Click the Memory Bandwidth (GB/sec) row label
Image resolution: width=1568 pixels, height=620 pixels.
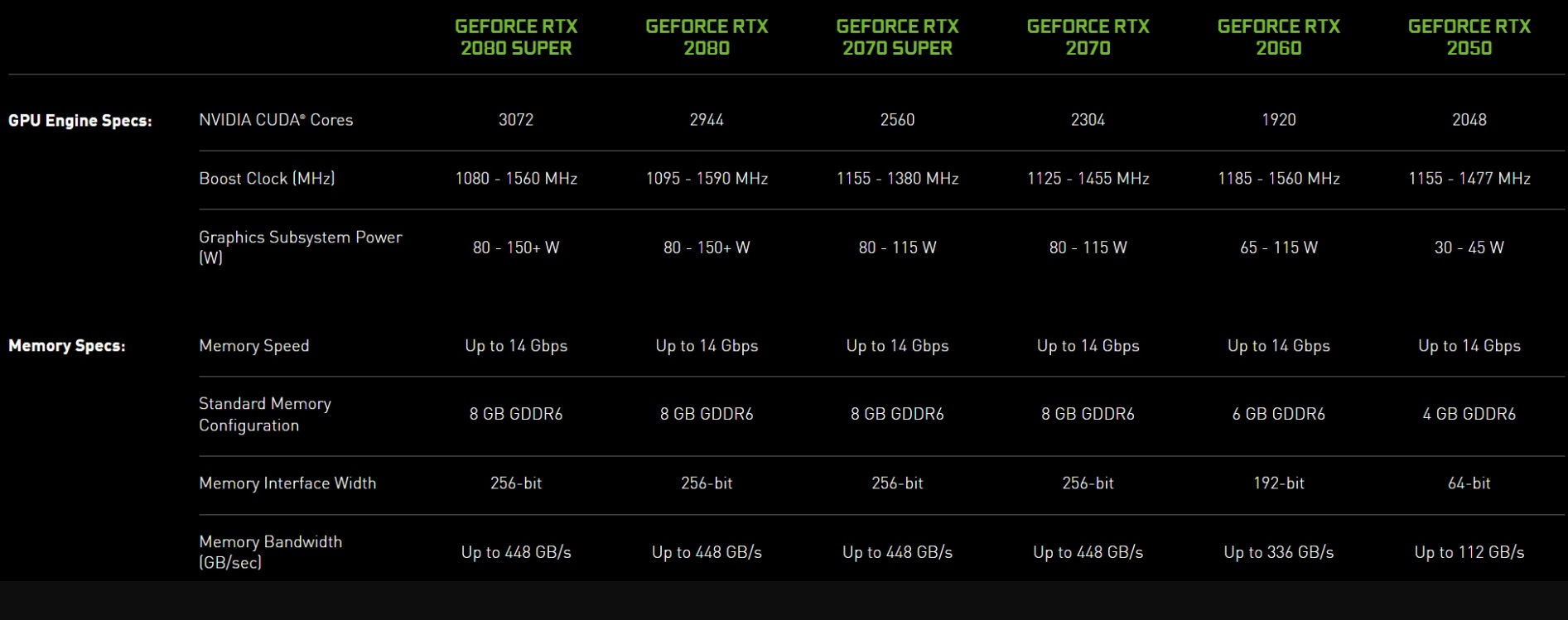[270, 551]
